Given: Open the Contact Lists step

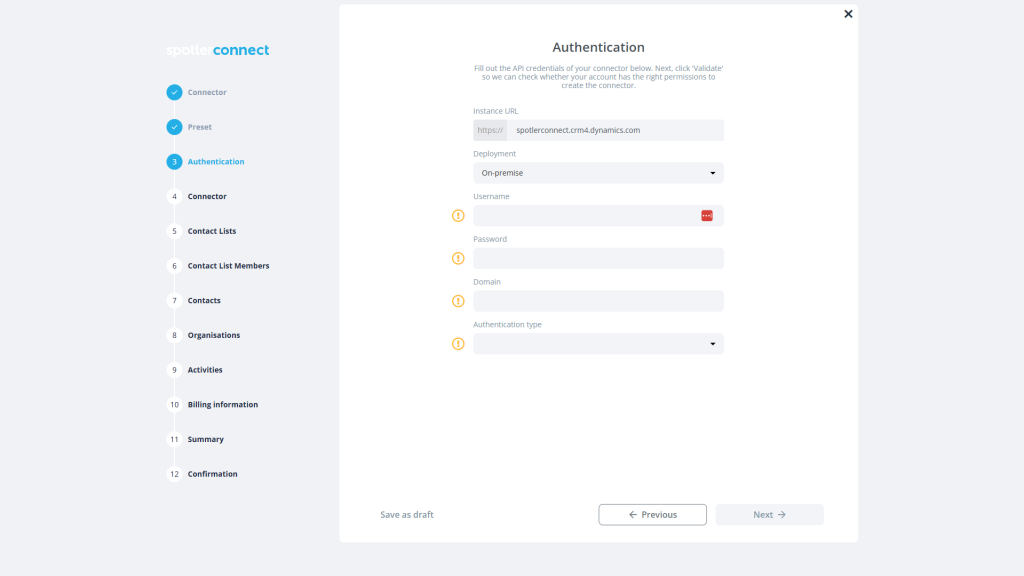Looking at the screenshot, I should [x=212, y=231].
